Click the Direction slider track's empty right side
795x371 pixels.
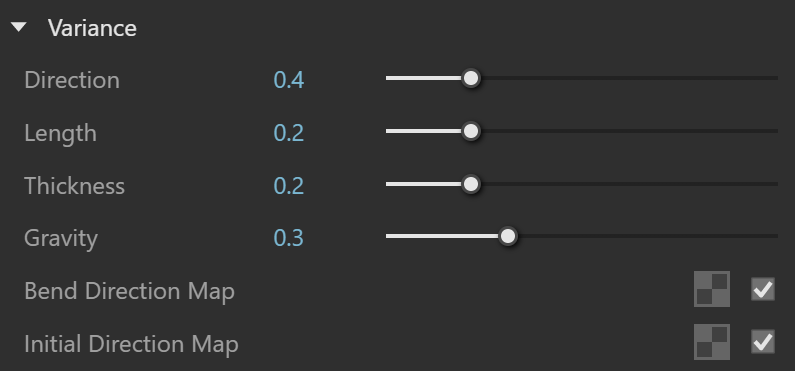629,79
